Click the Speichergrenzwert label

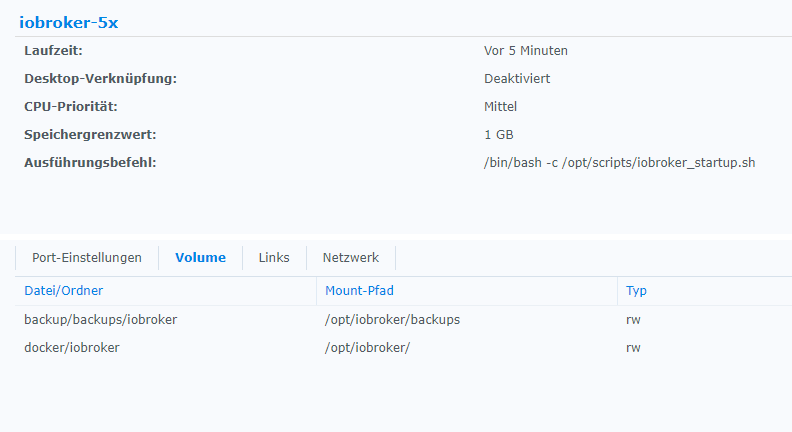tap(90, 135)
